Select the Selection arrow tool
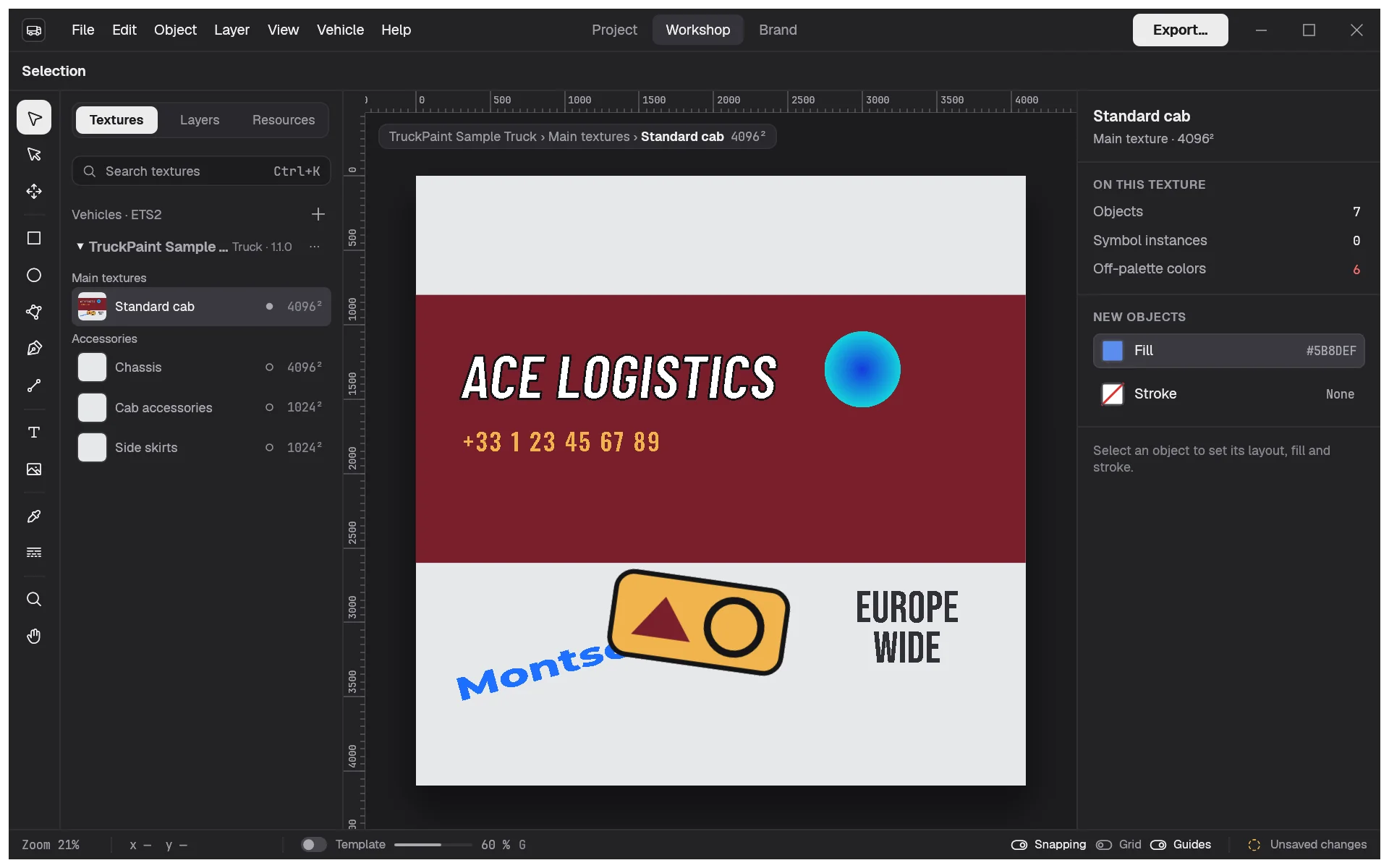 pos(34,118)
